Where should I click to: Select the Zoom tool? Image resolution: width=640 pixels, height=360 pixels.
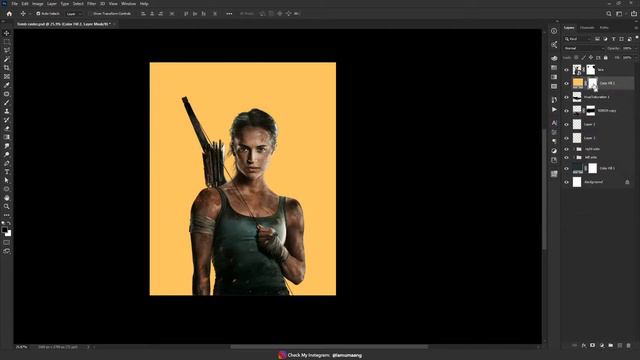7,207
